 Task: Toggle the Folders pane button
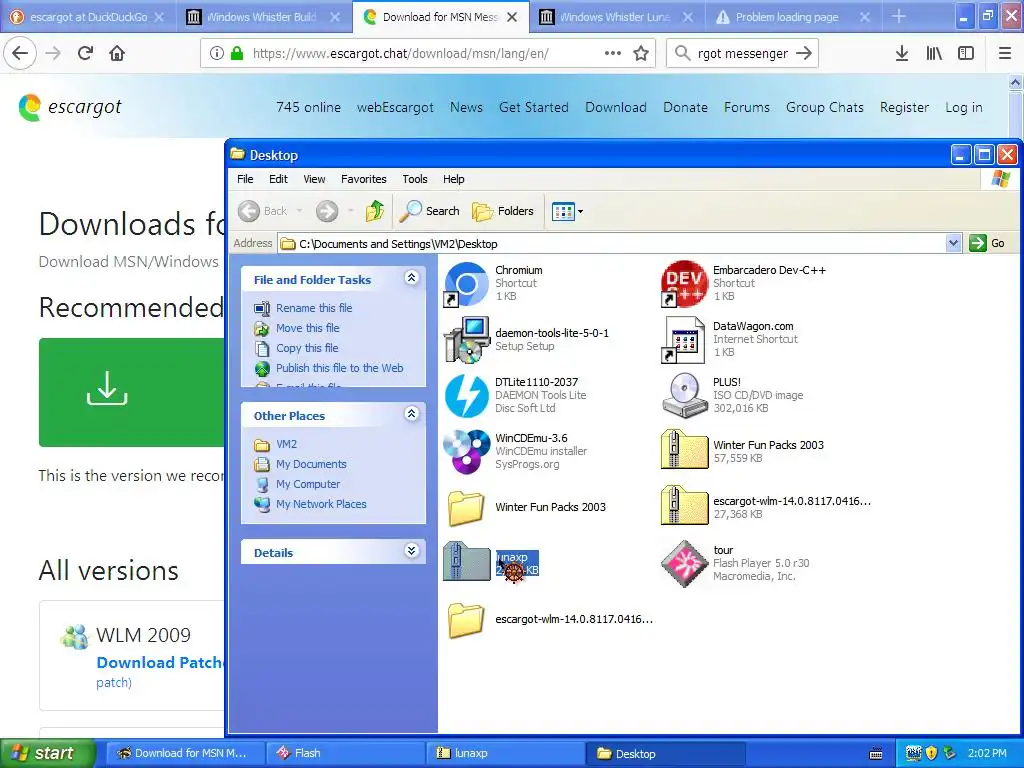tap(503, 211)
